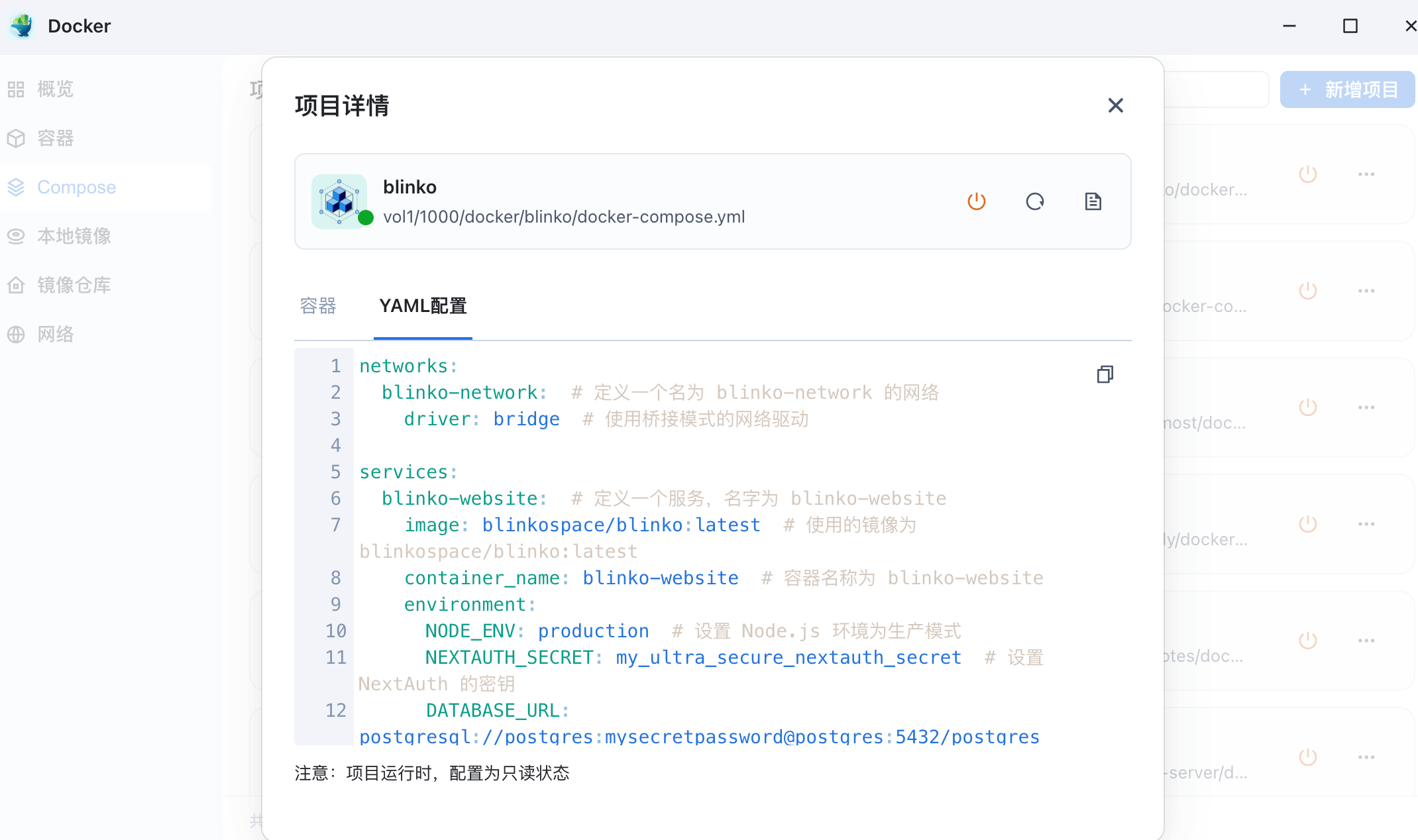Image resolution: width=1418 pixels, height=840 pixels.
Task: Click power icon in -server/d... row
Action: tap(1308, 757)
